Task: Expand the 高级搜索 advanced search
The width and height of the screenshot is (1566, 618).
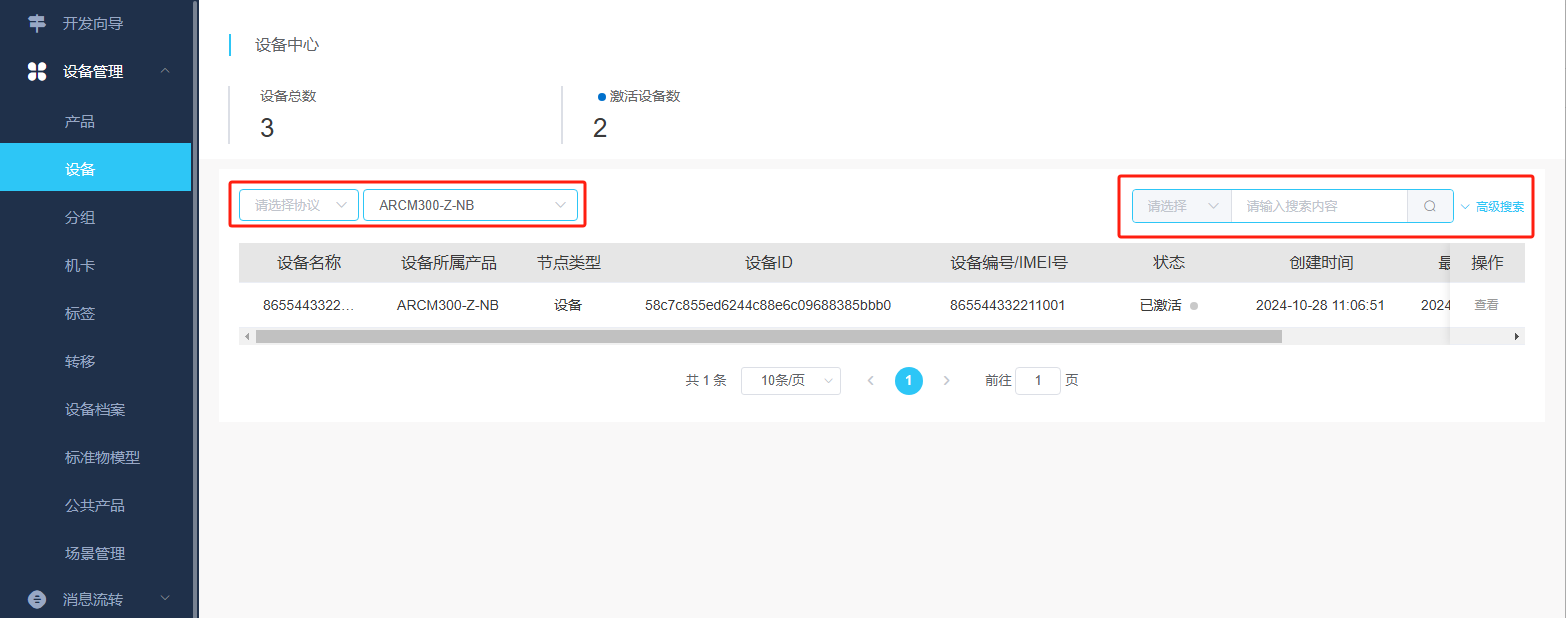Action: pyautogui.click(x=1493, y=207)
